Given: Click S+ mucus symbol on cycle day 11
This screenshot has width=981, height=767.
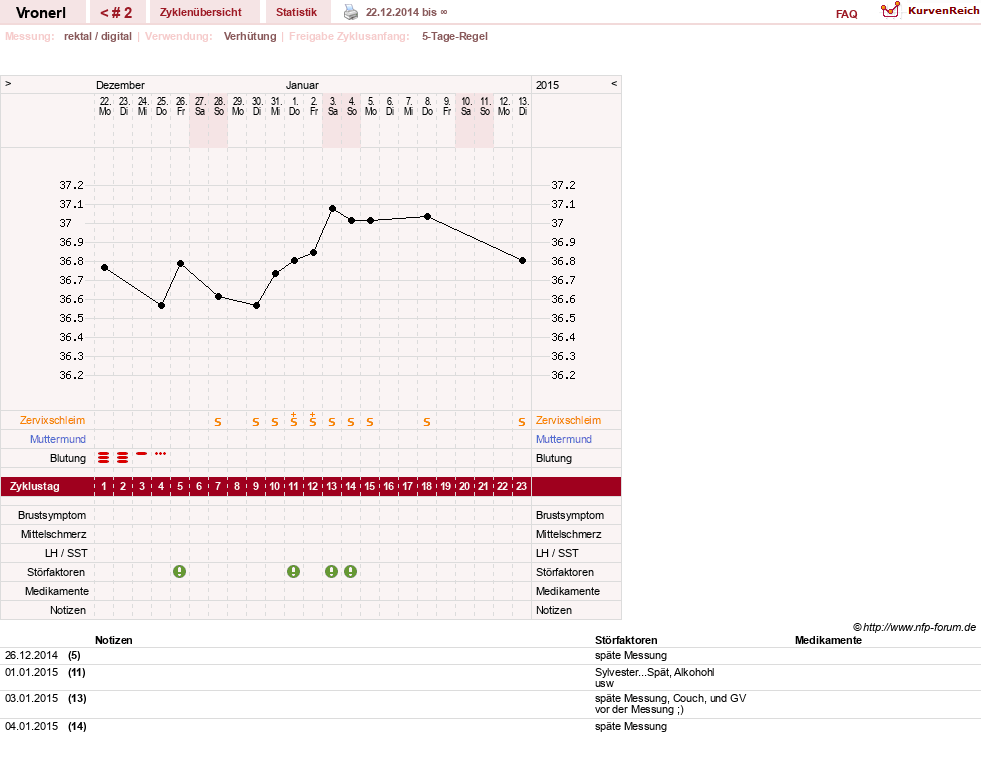Looking at the screenshot, I should [293, 420].
